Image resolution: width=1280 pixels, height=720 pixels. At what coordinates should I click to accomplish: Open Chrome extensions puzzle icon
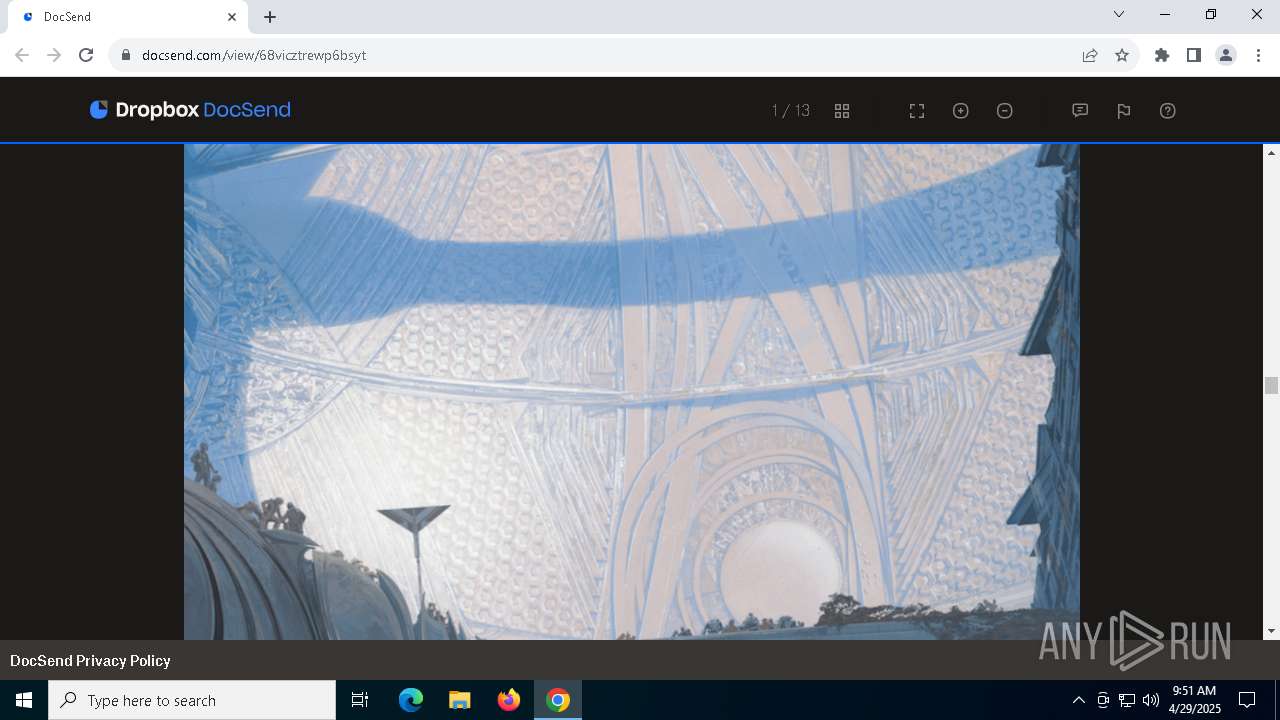1162,55
